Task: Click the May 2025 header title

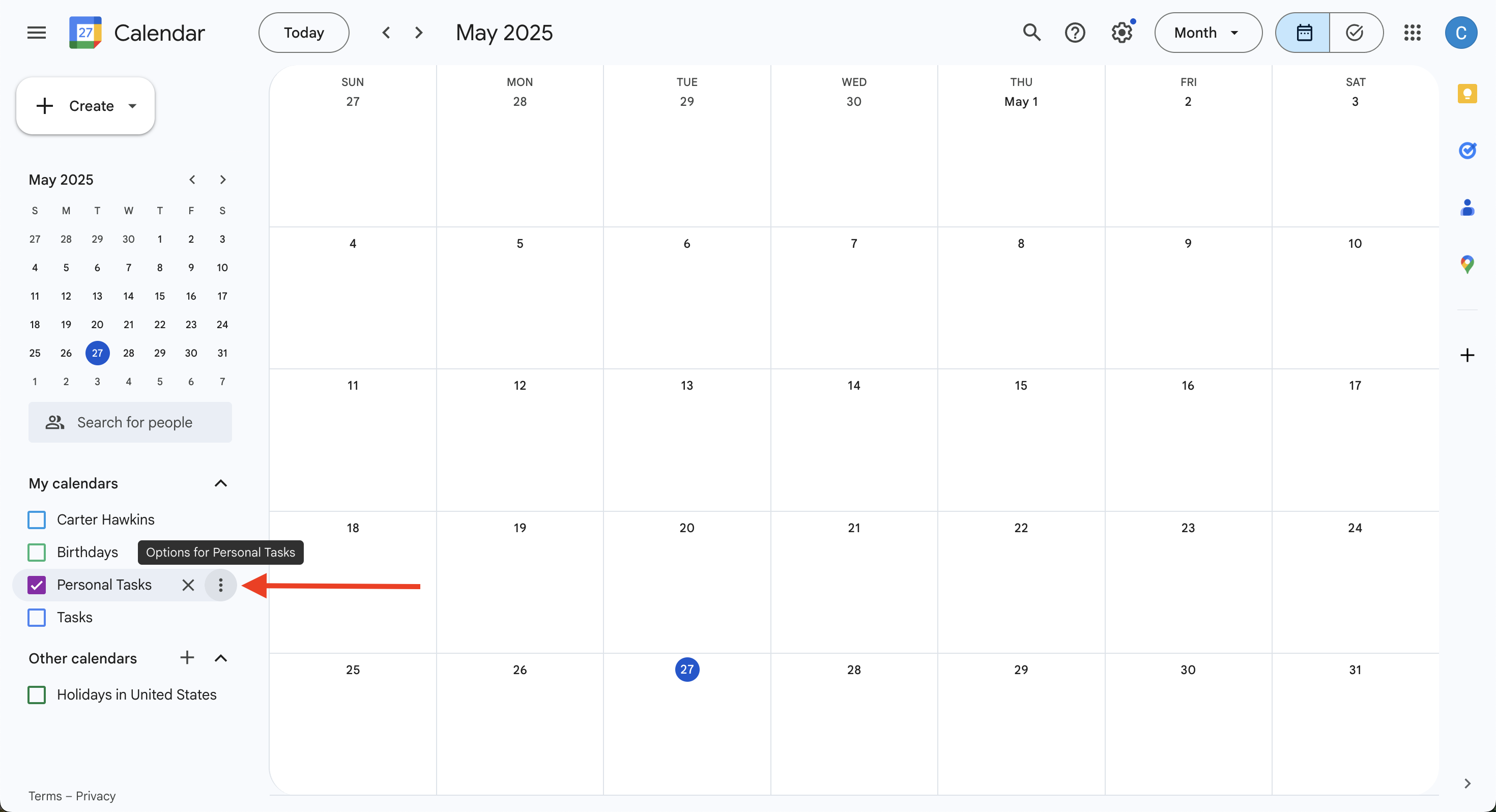Action: click(504, 33)
